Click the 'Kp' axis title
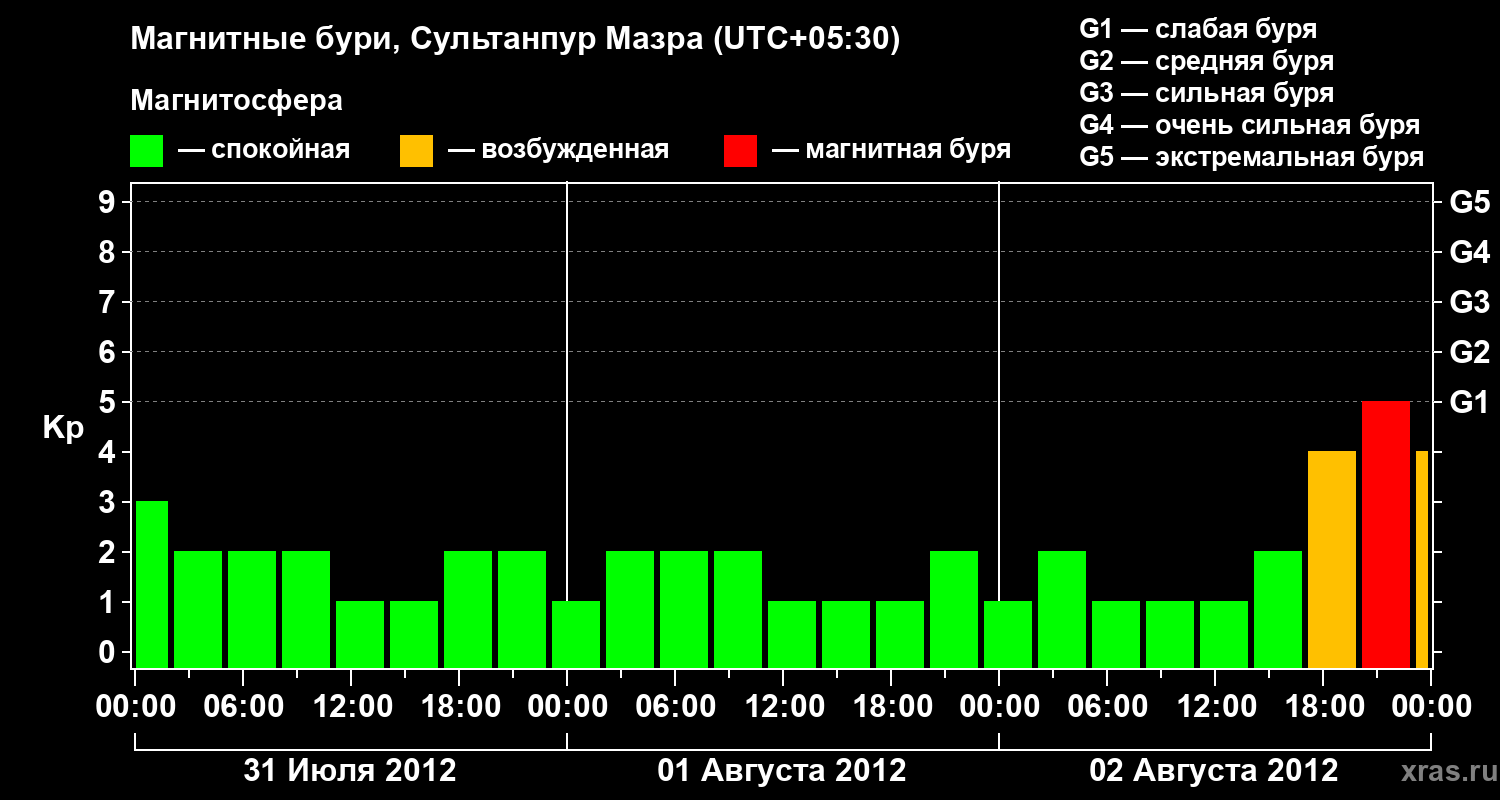The image size is (1500, 800). point(63,428)
